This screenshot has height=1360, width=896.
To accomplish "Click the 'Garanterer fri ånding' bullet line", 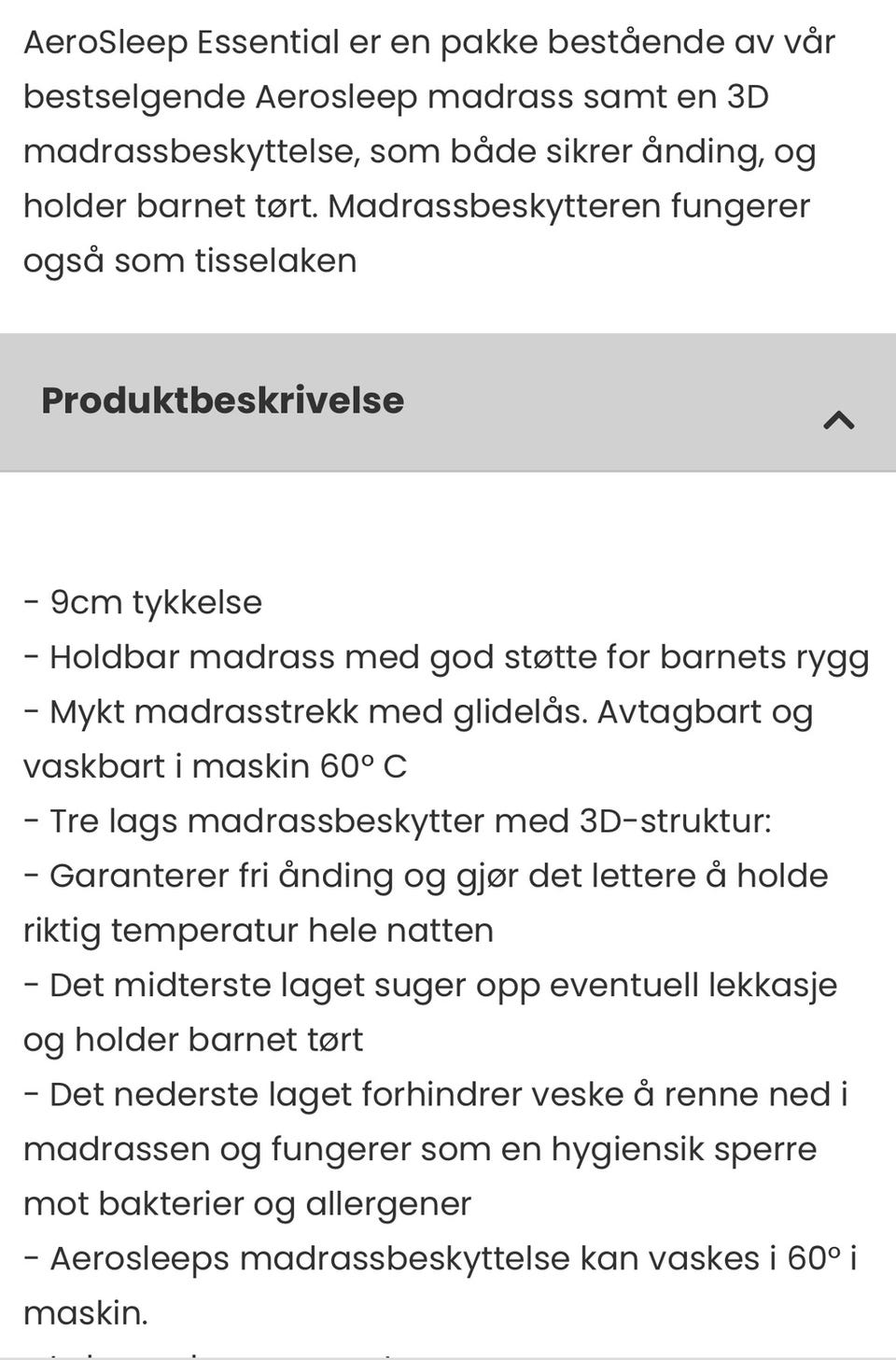I will click(x=426, y=876).
